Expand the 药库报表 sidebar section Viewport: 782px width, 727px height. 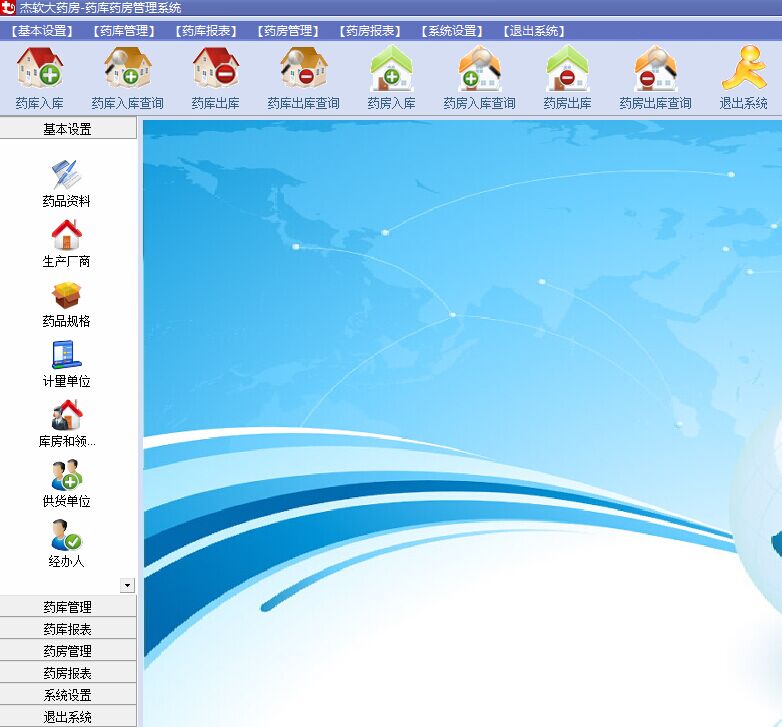click(x=68, y=628)
